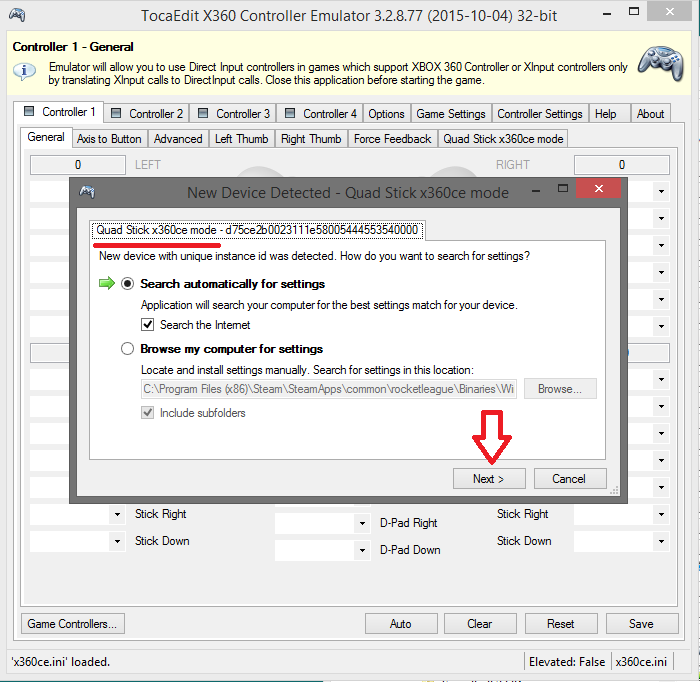Open the Force Feedback sub-tab
This screenshot has width=700, height=682.
click(x=392, y=139)
